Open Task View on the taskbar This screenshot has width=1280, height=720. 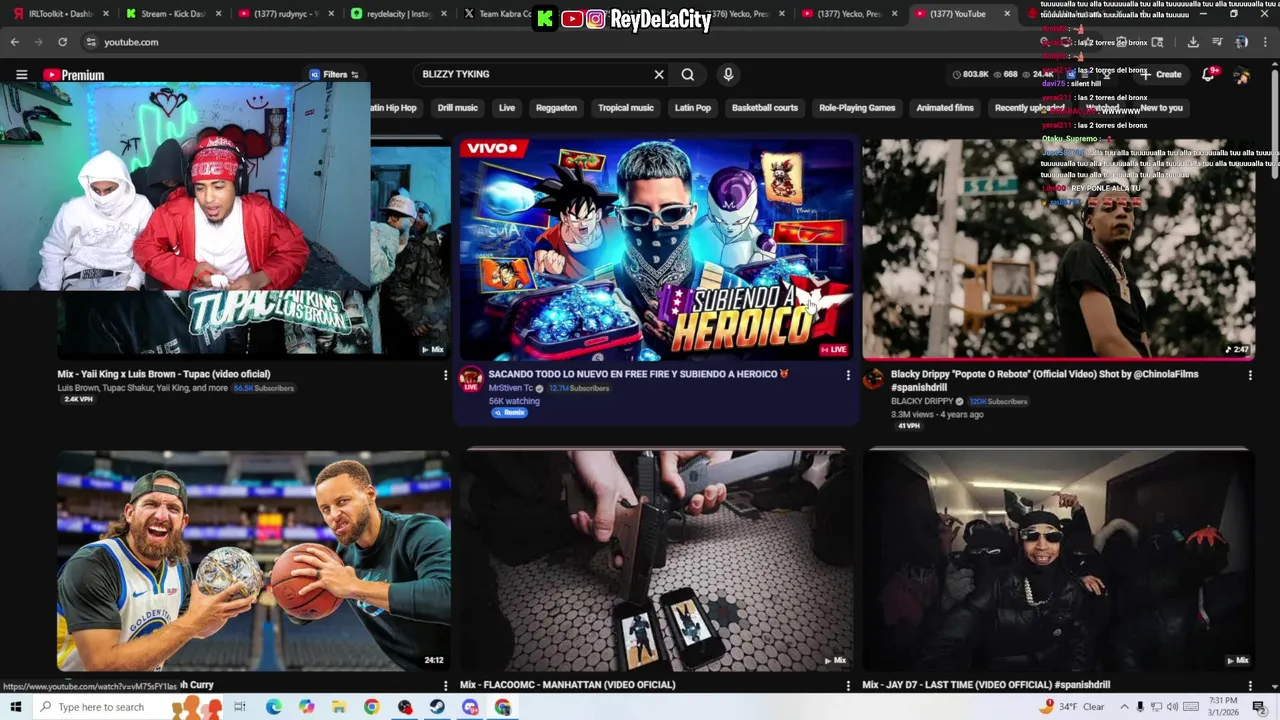coord(240,707)
